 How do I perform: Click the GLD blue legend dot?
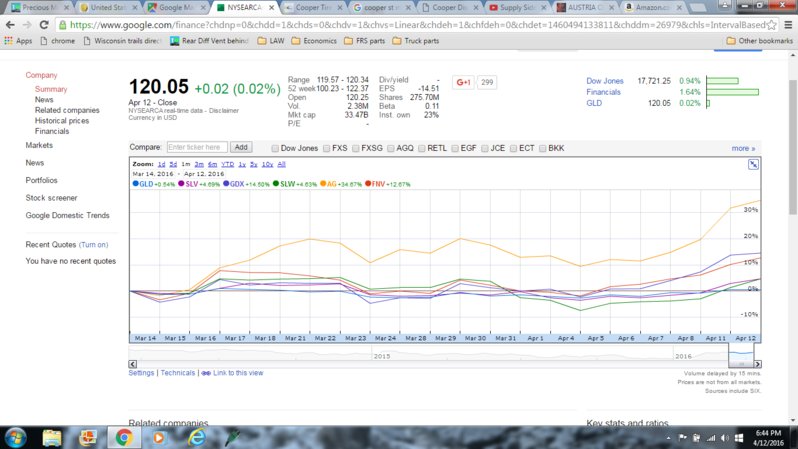[x=135, y=184]
